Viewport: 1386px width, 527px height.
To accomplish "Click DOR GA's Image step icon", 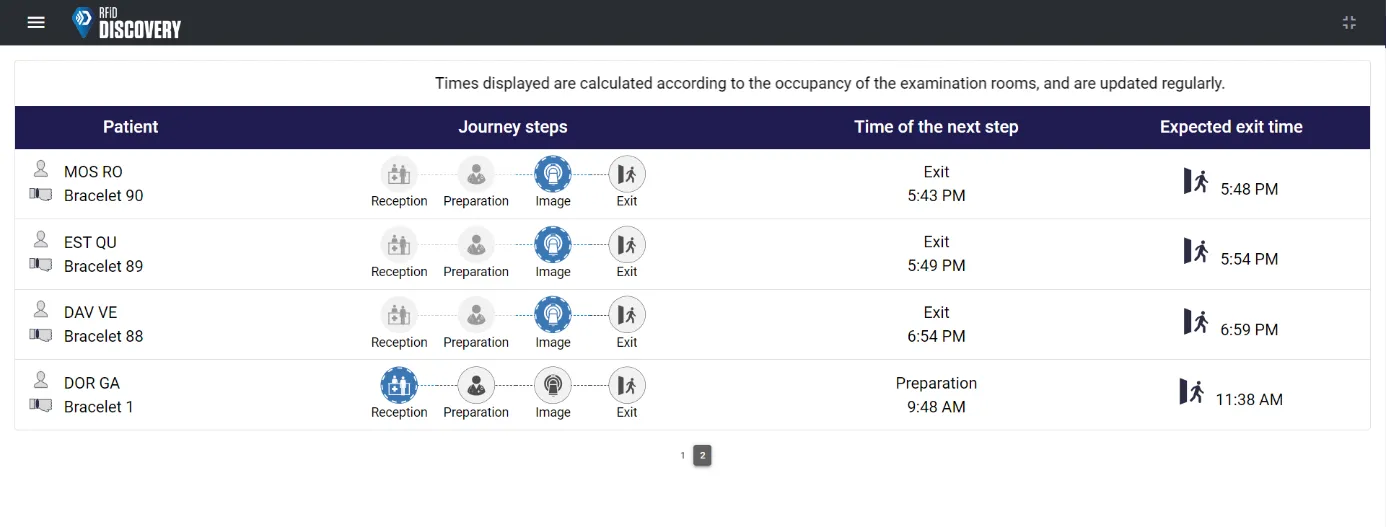I will (553, 385).
